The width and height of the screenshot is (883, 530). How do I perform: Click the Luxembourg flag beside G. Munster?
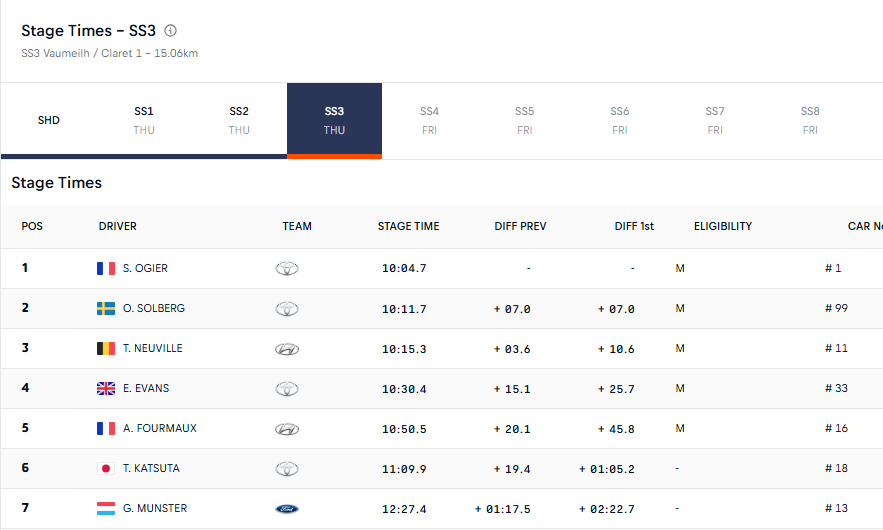106,508
